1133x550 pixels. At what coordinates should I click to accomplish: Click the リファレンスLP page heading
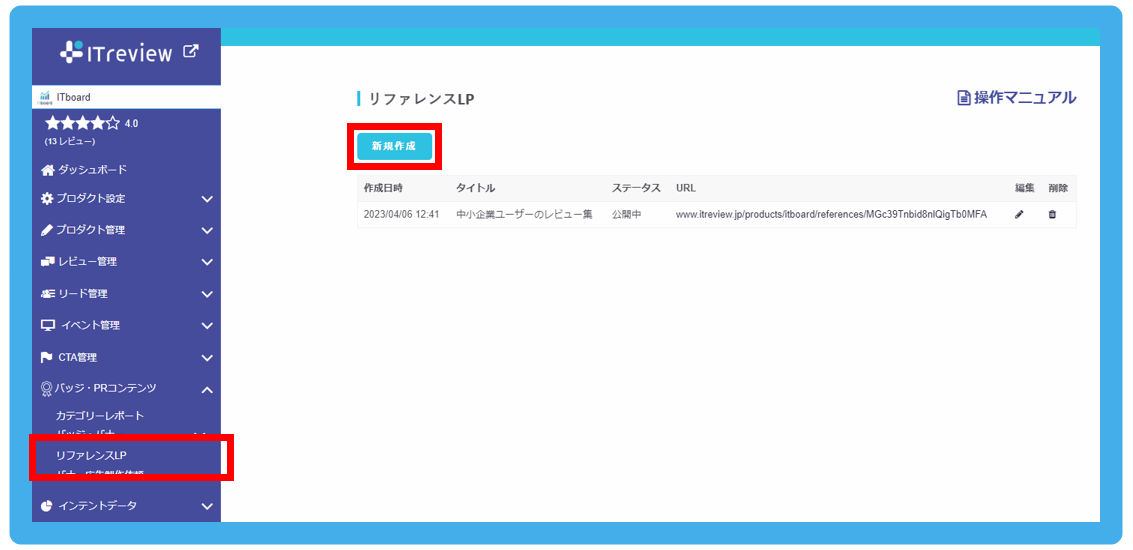click(421, 99)
